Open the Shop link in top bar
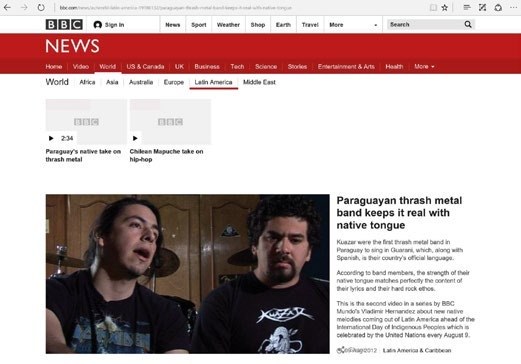 (x=258, y=25)
